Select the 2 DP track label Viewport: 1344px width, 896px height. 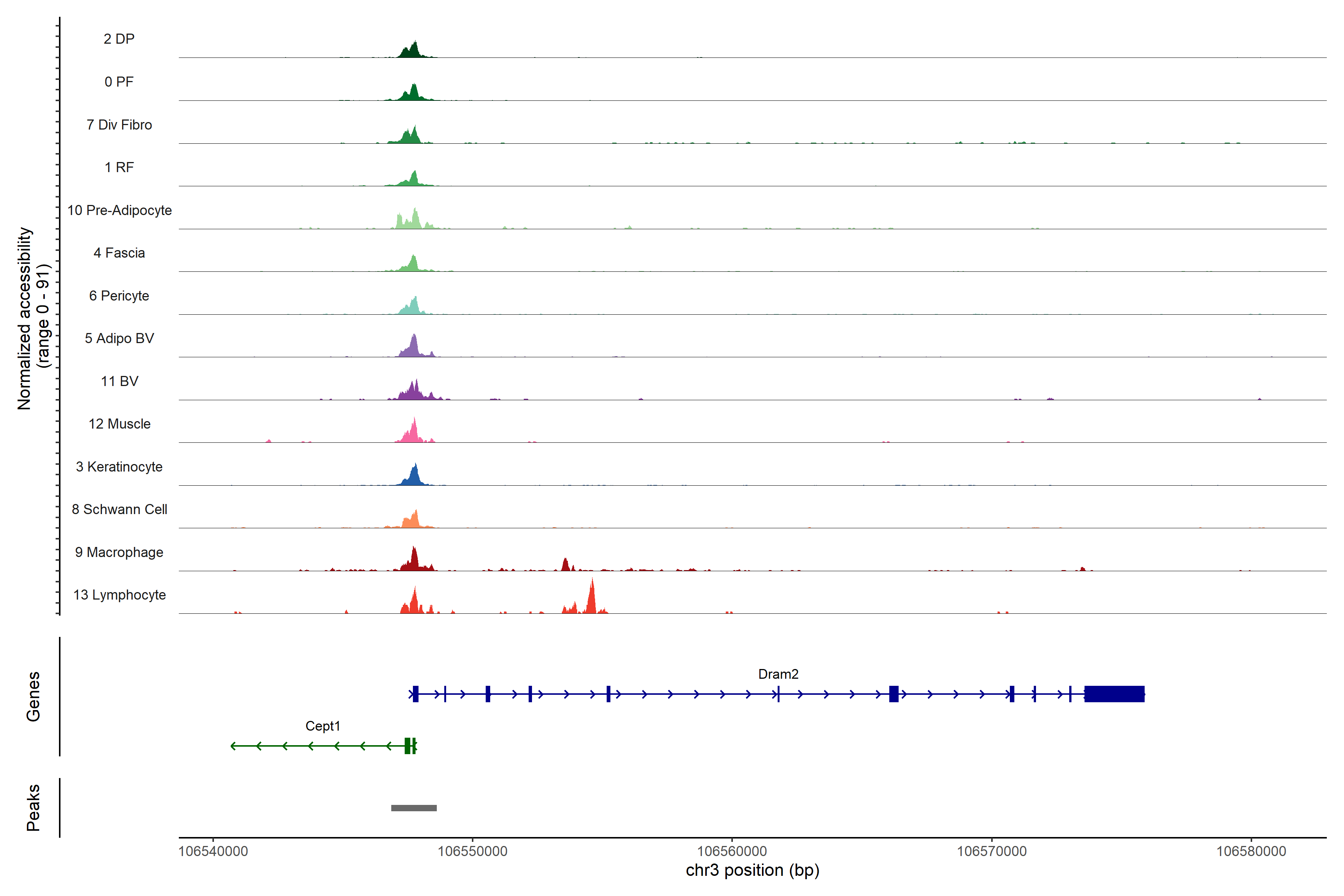[119, 39]
